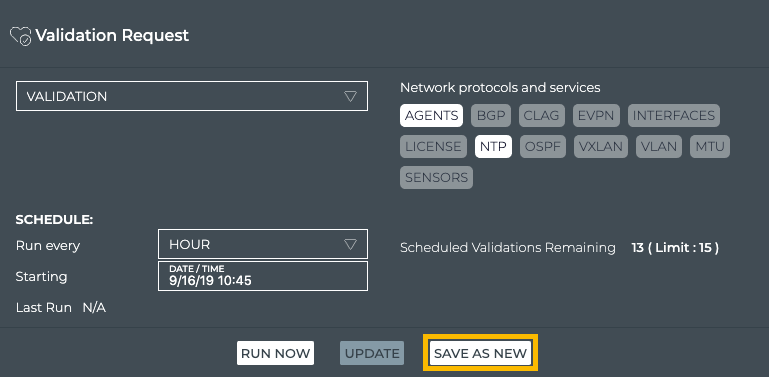769x377 pixels.
Task: Enable the BGP protocol validation
Action: click(491, 116)
